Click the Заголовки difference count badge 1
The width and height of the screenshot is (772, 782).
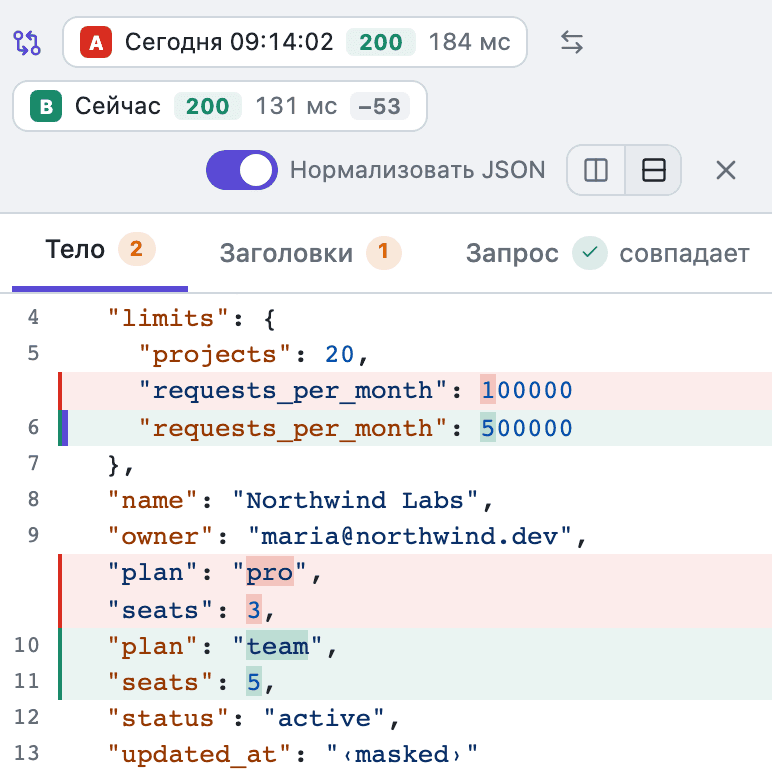(384, 252)
